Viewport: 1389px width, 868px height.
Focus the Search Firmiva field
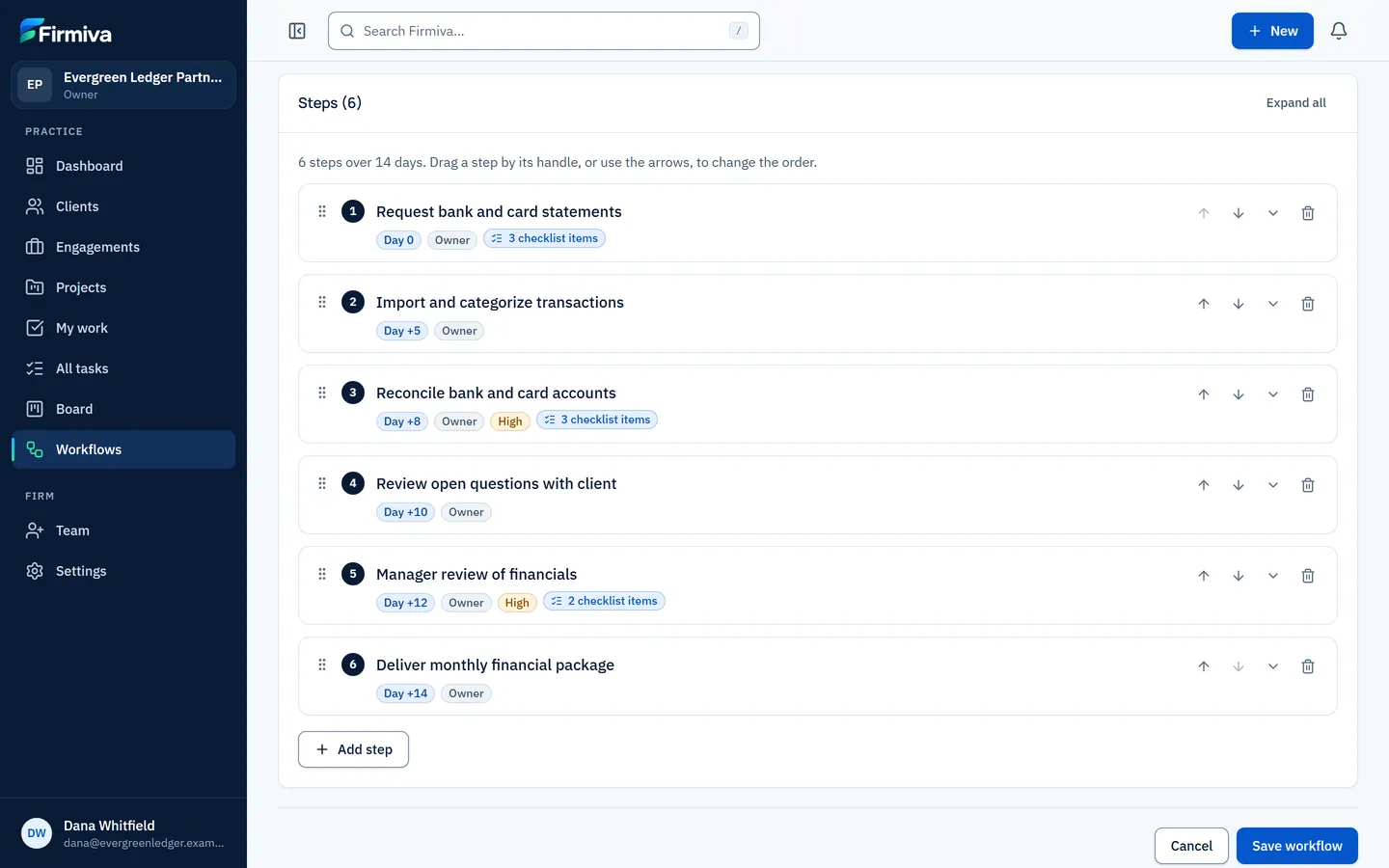[544, 31]
